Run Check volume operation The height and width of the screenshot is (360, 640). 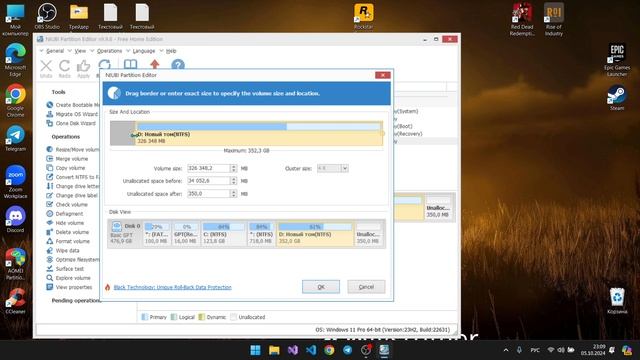[67, 204]
